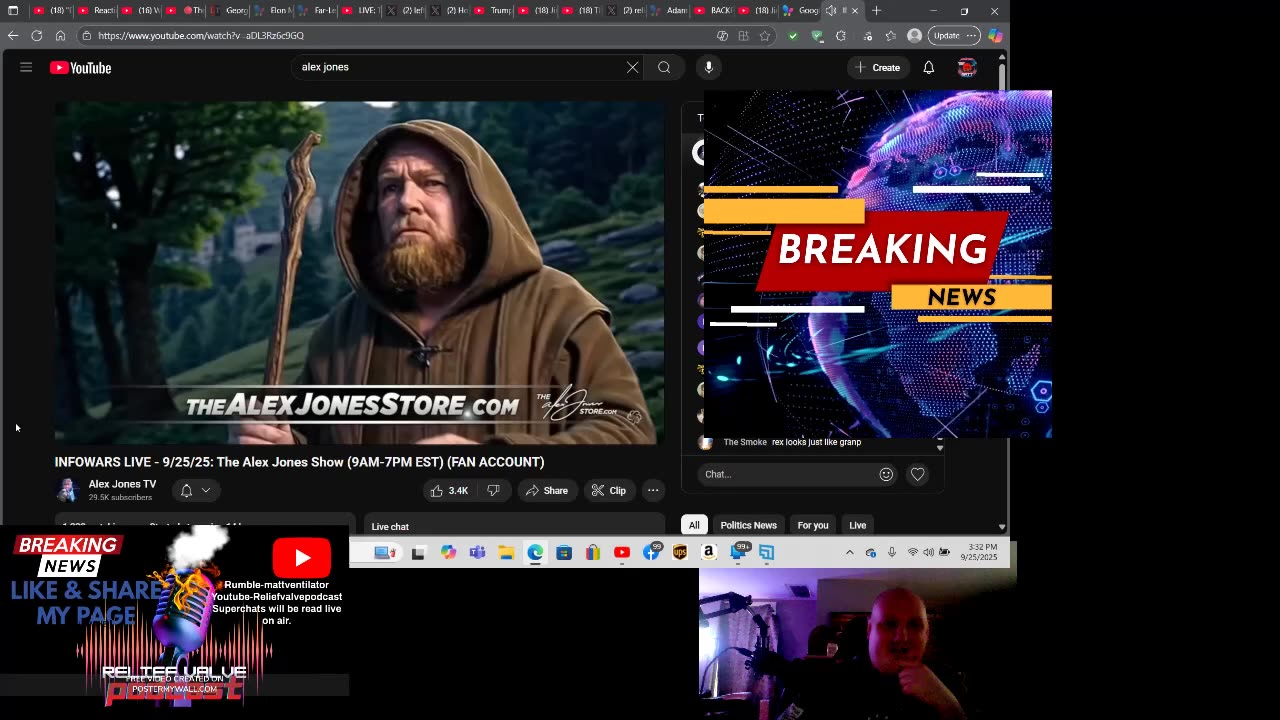The image size is (1280, 720).
Task: Show hidden system tray icons chevron
Action: pyautogui.click(x=850, y=552)
